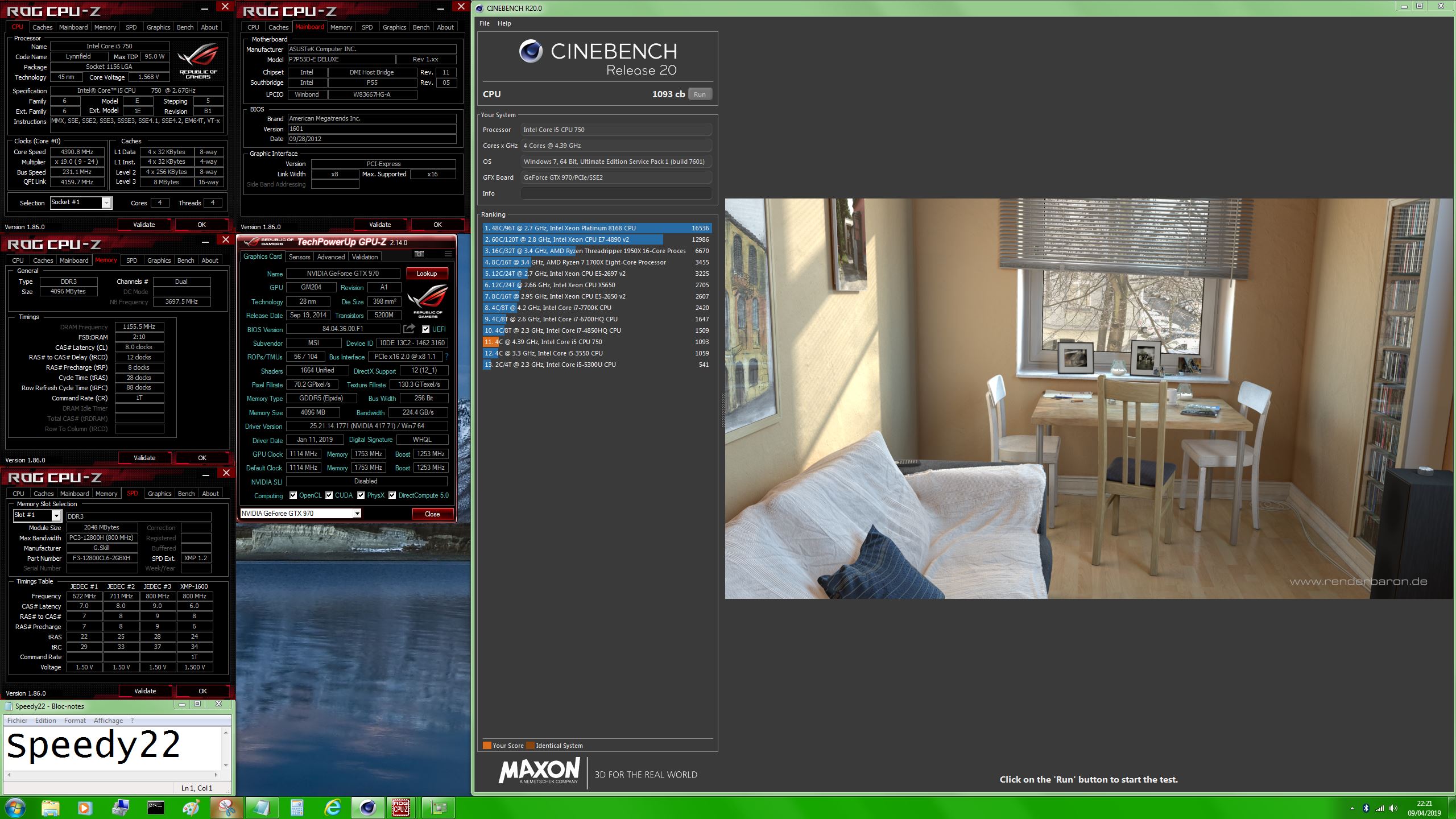Click GPU-Z screenshot camera icon
Viewport: 1456px width, 819px height.
(x=419, y=254)
